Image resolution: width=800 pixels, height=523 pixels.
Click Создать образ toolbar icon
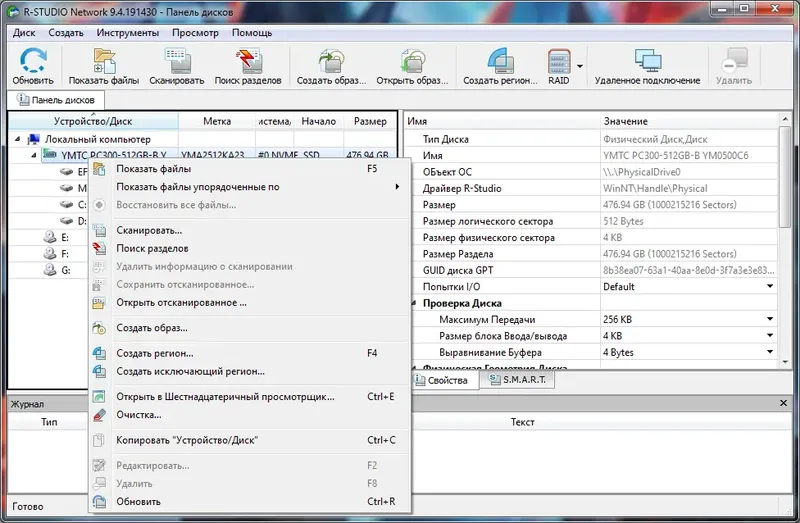[332, 66]
